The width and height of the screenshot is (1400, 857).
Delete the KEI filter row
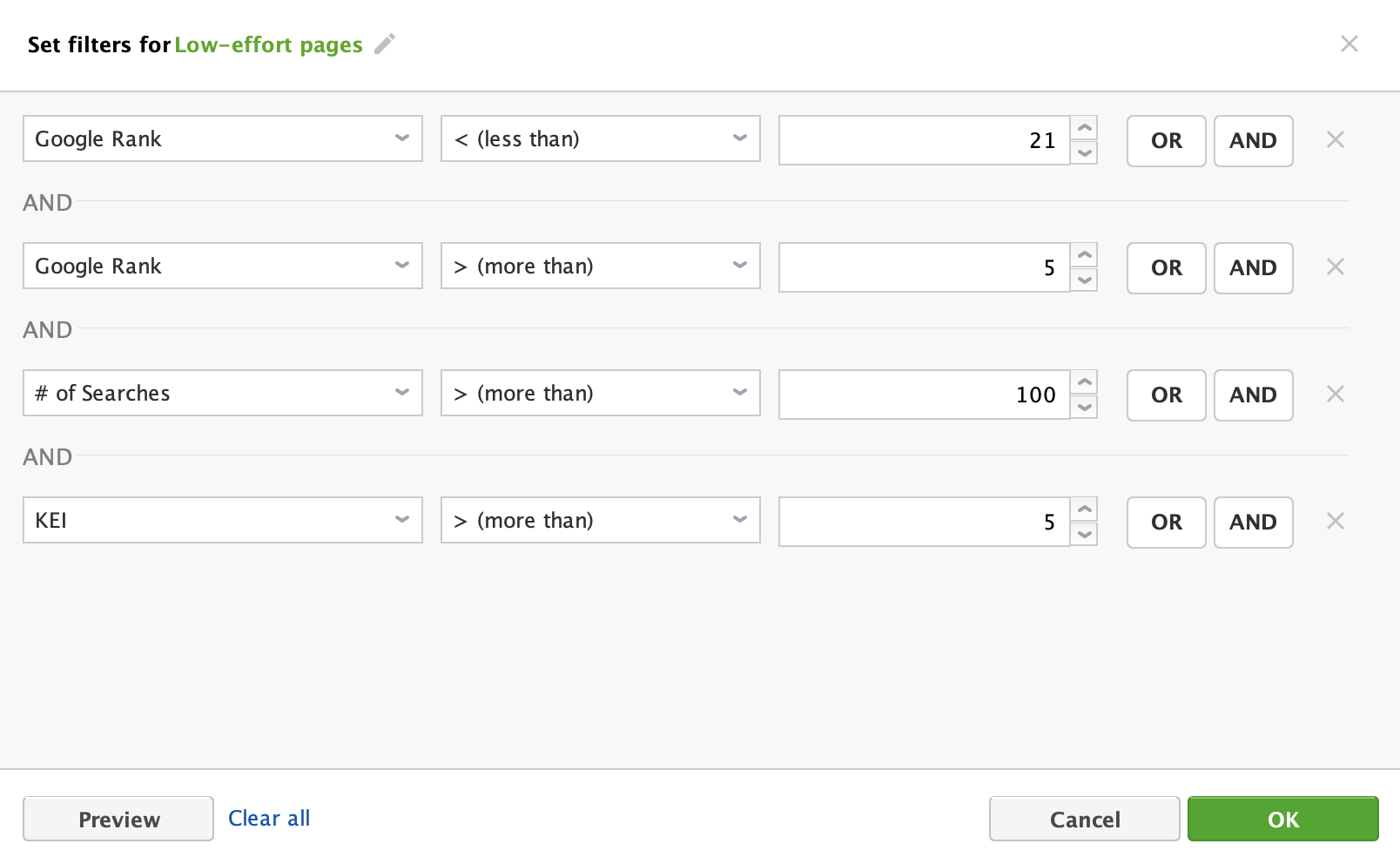(x=1336, y=521)
